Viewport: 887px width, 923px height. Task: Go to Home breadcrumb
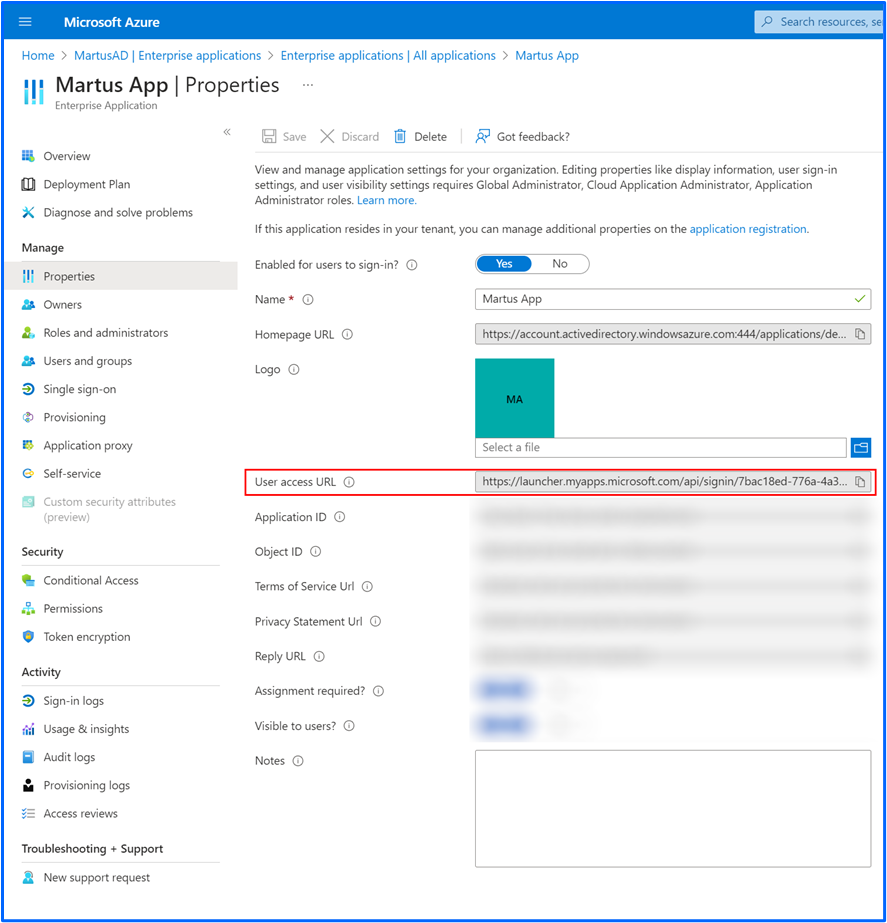click(x=38, y=55)
